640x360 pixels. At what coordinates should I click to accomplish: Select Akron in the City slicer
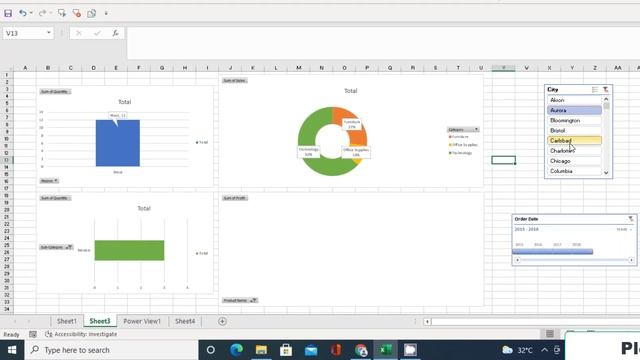[x=574, y=100]
